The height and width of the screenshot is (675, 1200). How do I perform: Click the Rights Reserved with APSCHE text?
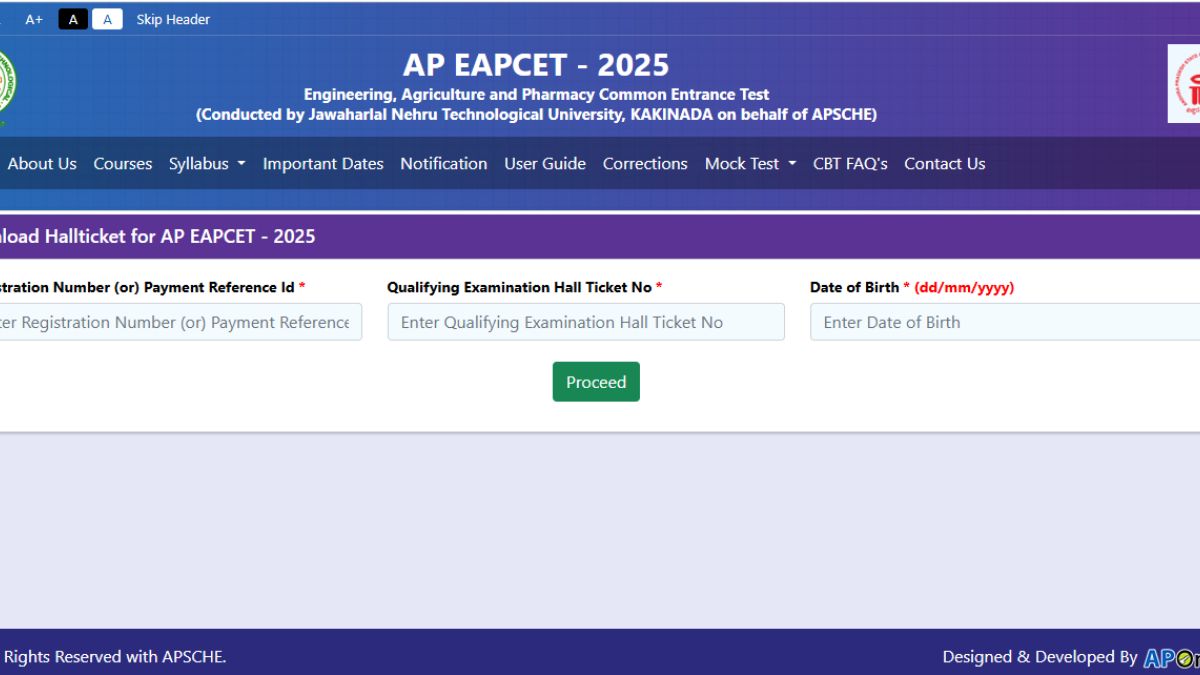(x=114, y=657)
